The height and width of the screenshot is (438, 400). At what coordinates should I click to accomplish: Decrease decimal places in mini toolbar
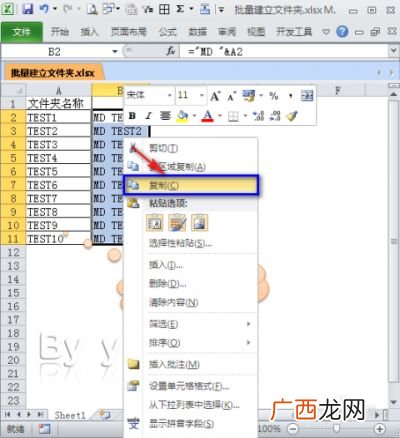click(275, 116)
